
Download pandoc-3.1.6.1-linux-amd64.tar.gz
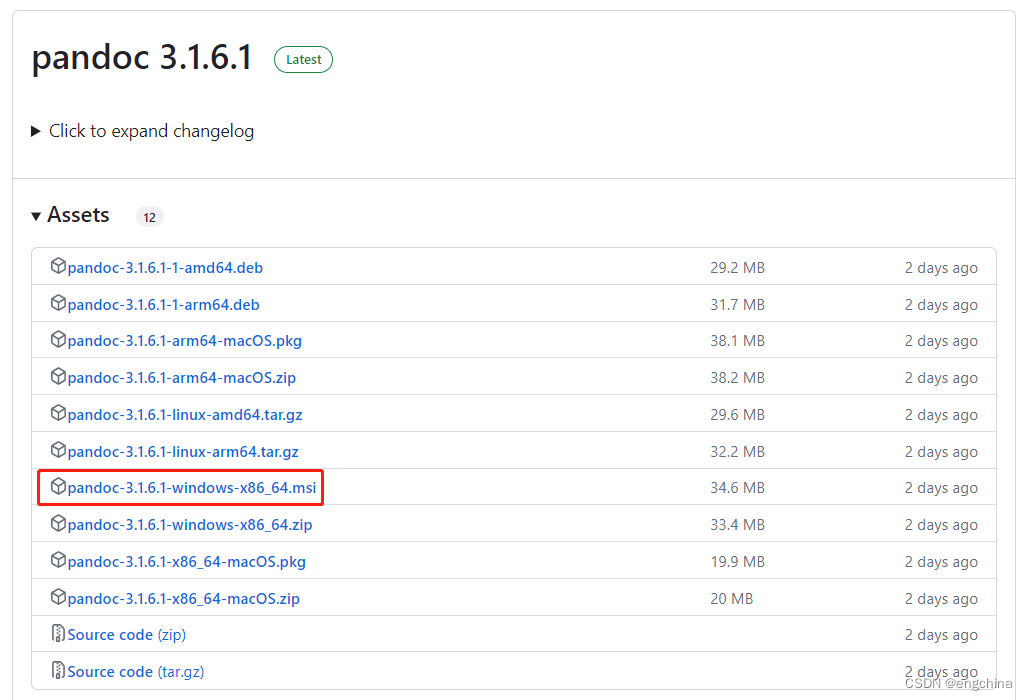185,414
